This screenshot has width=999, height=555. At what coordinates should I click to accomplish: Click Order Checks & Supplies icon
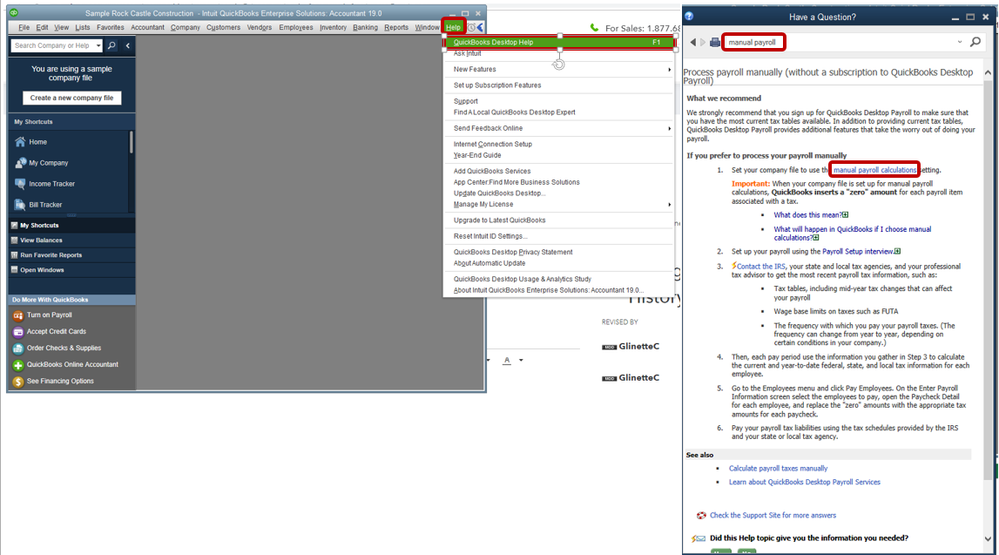18,349
